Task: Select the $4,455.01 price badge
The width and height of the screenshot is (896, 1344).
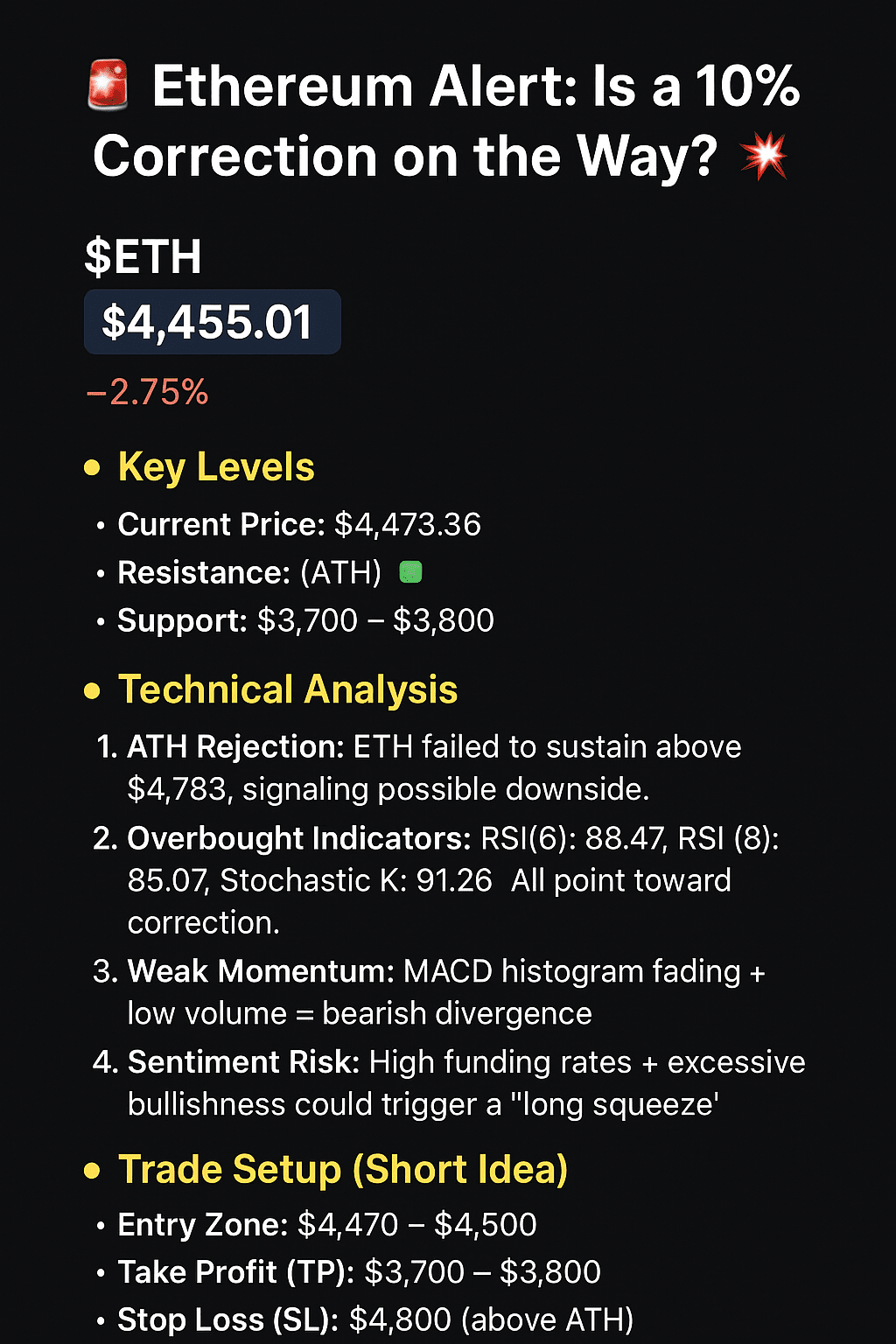Action: point(212,322)
